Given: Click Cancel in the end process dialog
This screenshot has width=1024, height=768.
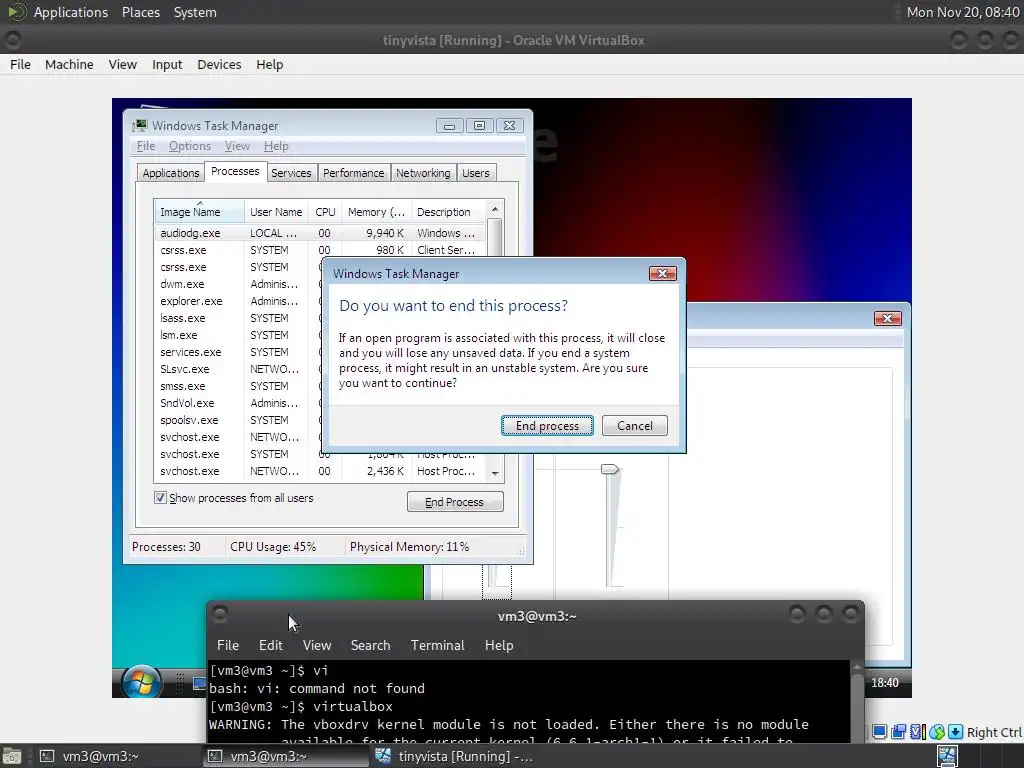Looking at the screenshot, I should (x=635, y=426).
